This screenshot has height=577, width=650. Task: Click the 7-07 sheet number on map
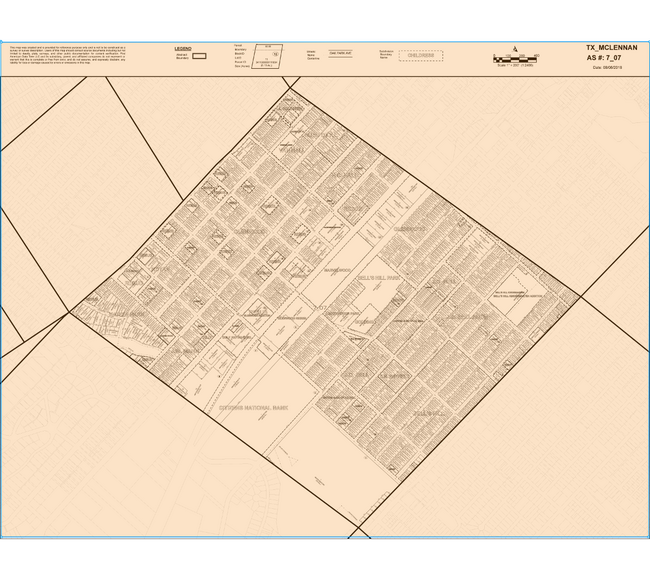click(x=322, y=307)
